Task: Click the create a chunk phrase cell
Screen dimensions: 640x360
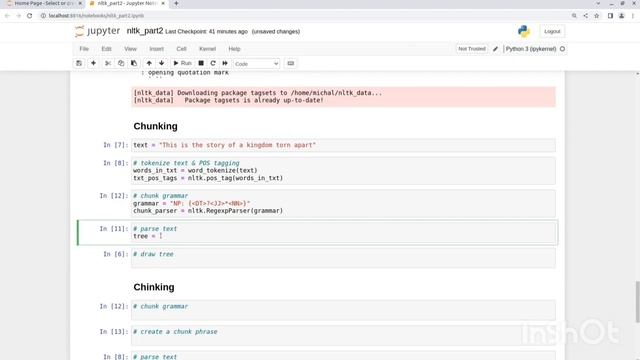Action: tap(343, 335)
